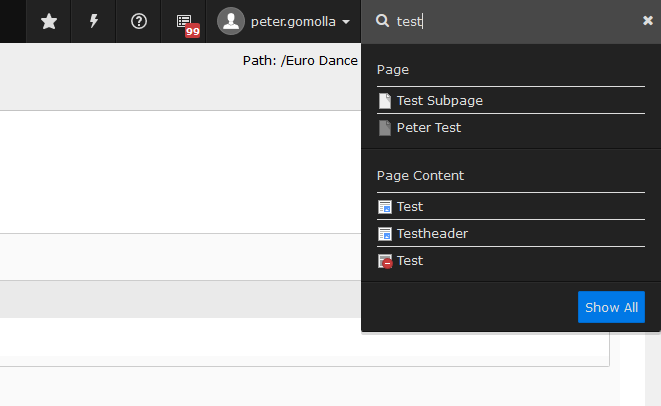
Task: Clear the search with the X button
Action: pos(647,21)
